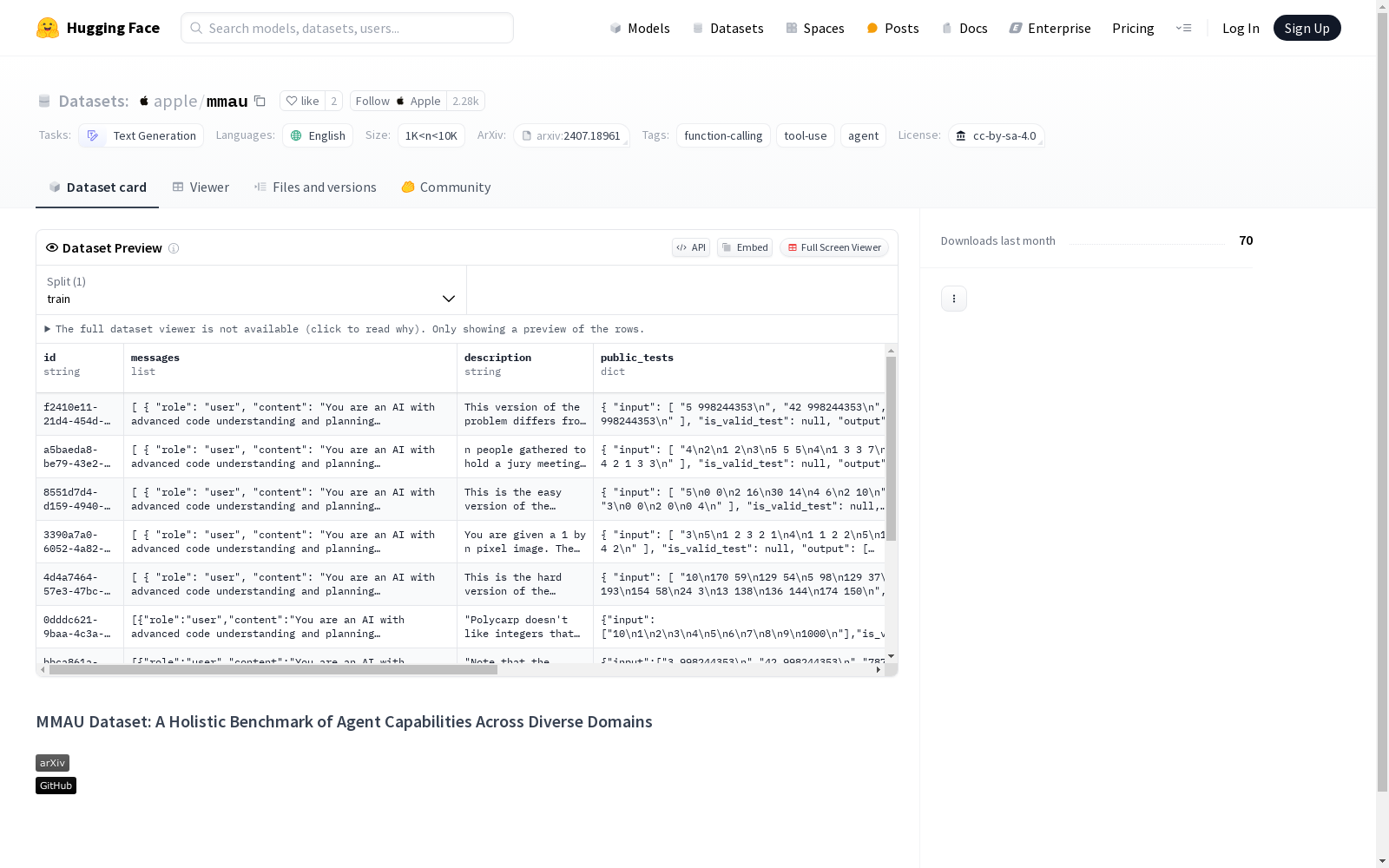This screenshot has height=868, width=1389.
Task: Click the Apple organization logo before apple
Action: (x=144, y=101)
